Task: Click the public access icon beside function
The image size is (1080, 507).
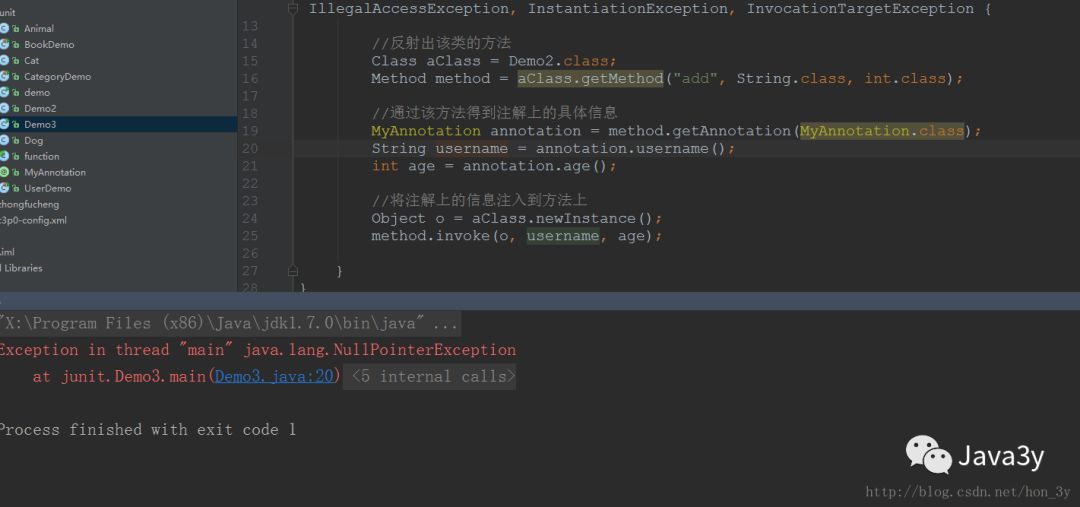Action: click(16, 156)
